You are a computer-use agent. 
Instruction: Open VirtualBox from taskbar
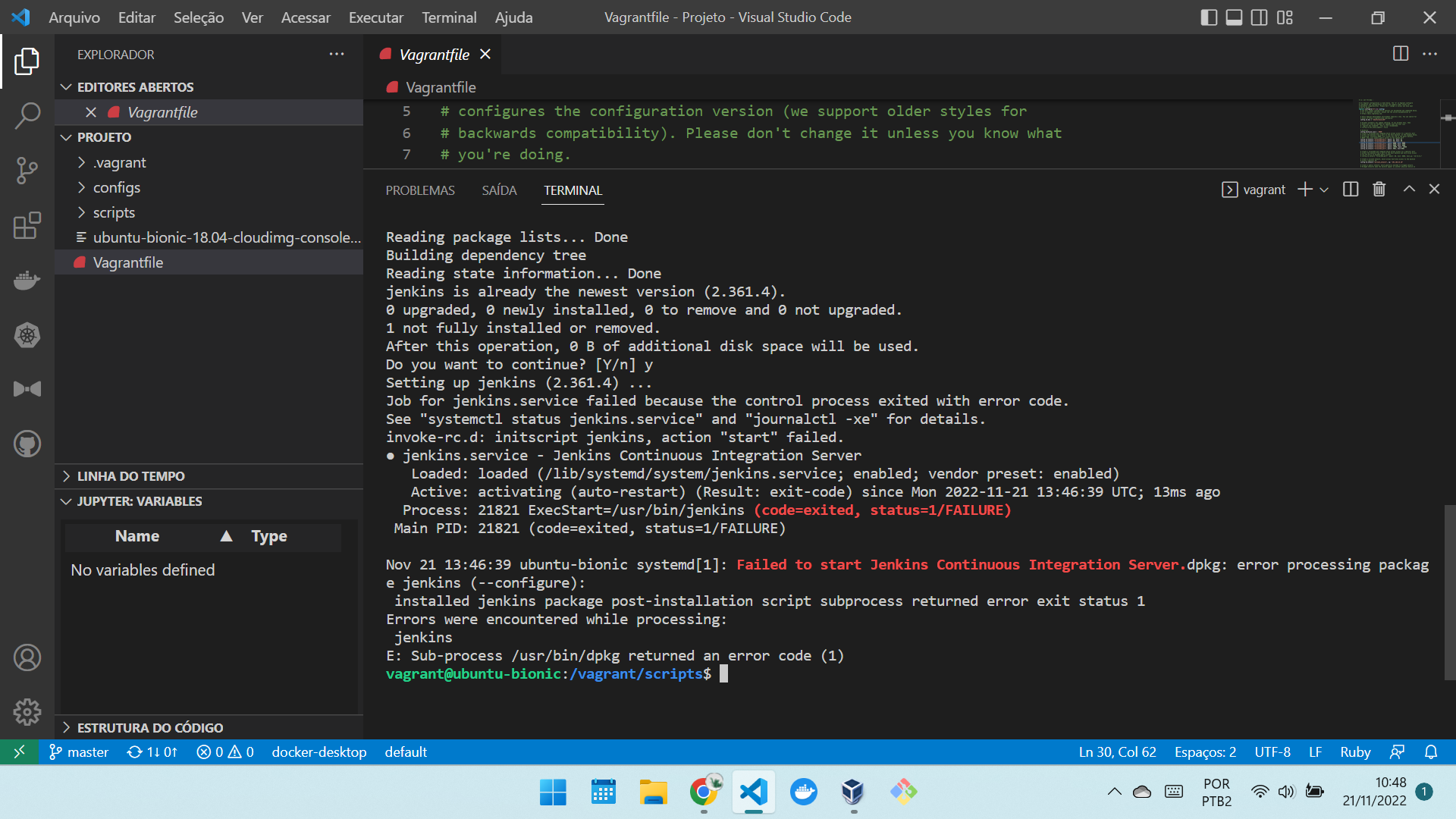tap(853, 792)
